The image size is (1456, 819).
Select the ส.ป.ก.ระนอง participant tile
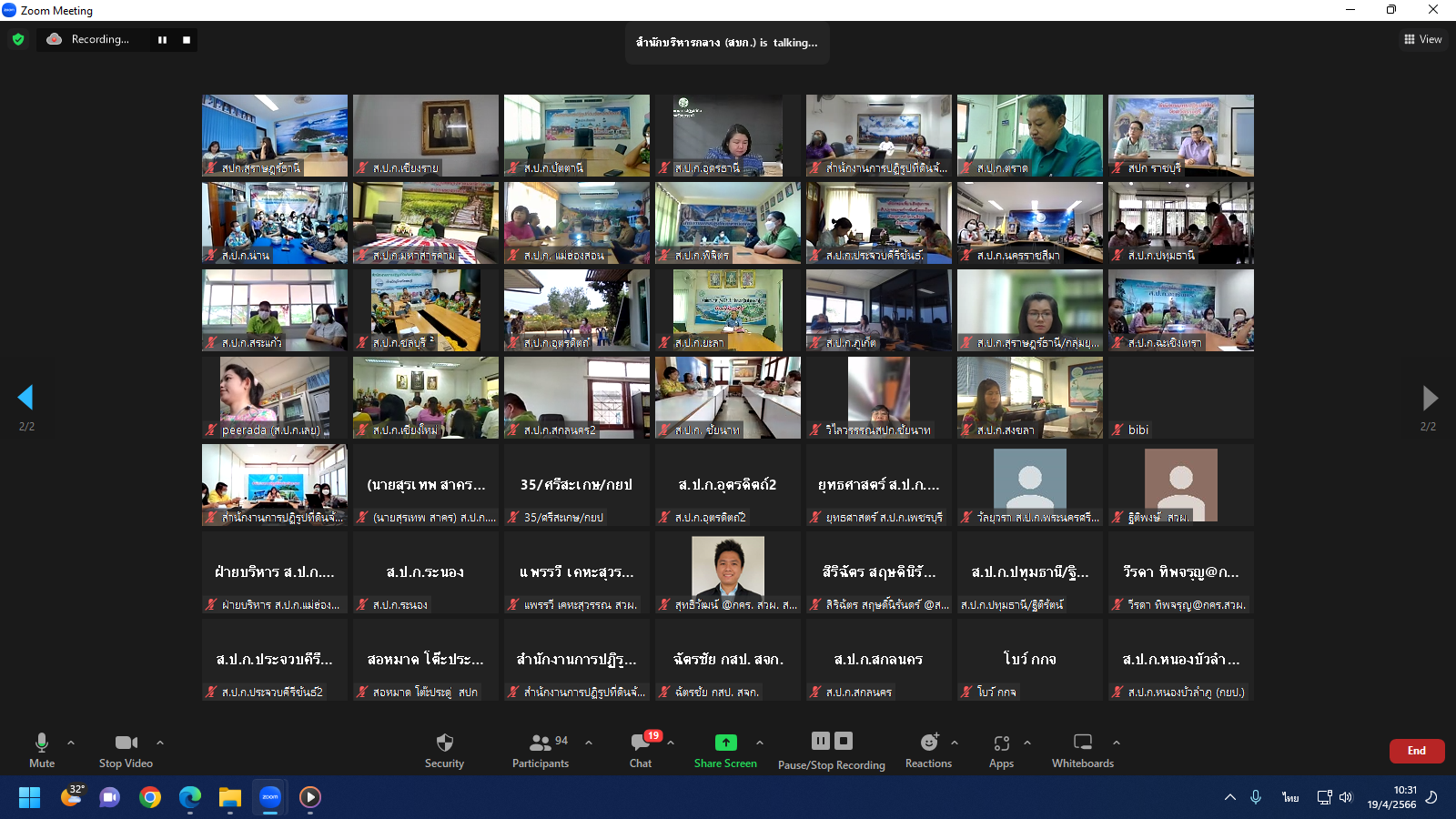pos(426,572)
